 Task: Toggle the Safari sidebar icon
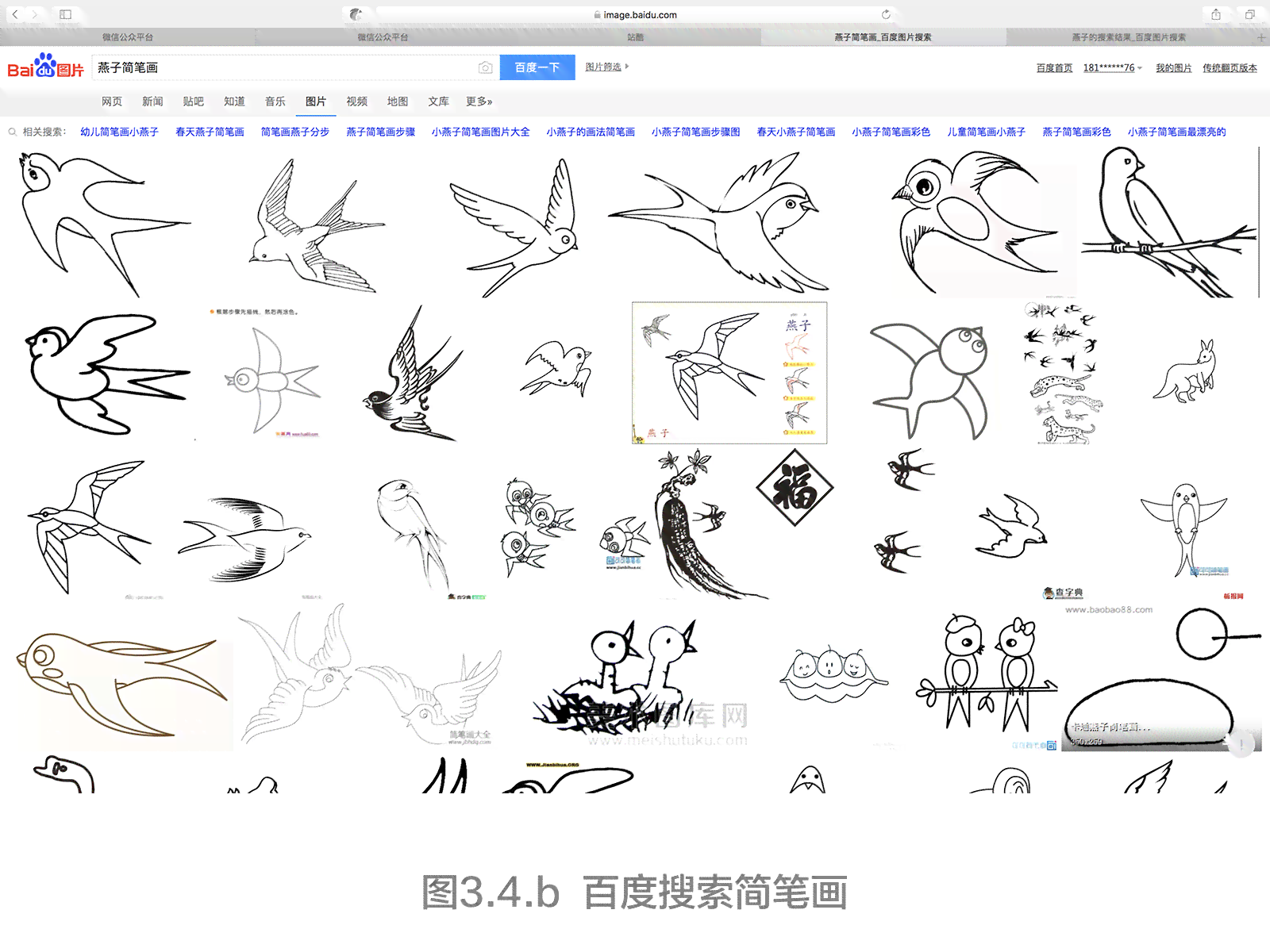click(66, 14)
